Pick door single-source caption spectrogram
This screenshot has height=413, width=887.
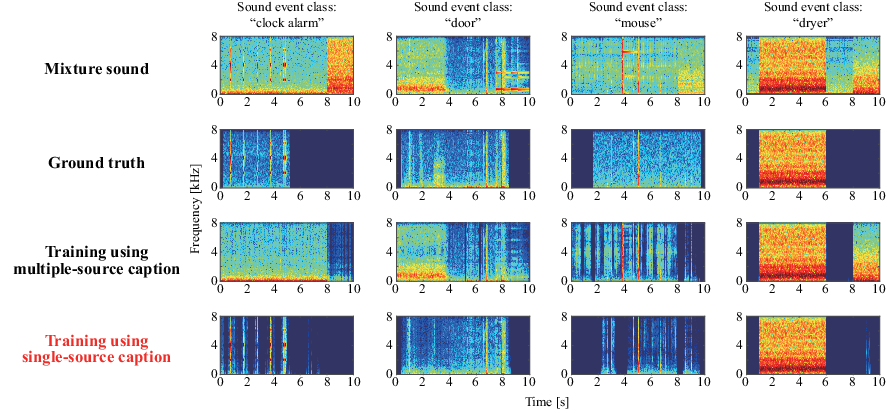coord(463,345)
